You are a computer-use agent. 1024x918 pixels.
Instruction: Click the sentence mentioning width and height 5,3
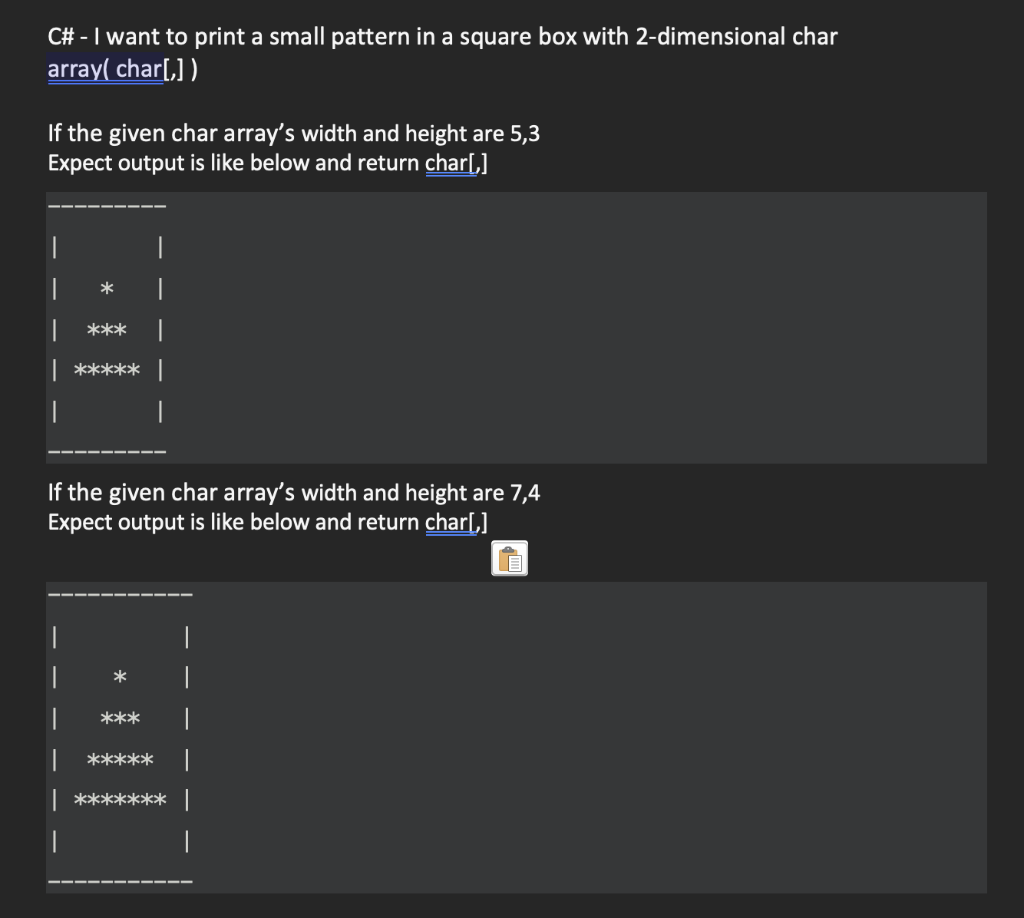point(294,133)
